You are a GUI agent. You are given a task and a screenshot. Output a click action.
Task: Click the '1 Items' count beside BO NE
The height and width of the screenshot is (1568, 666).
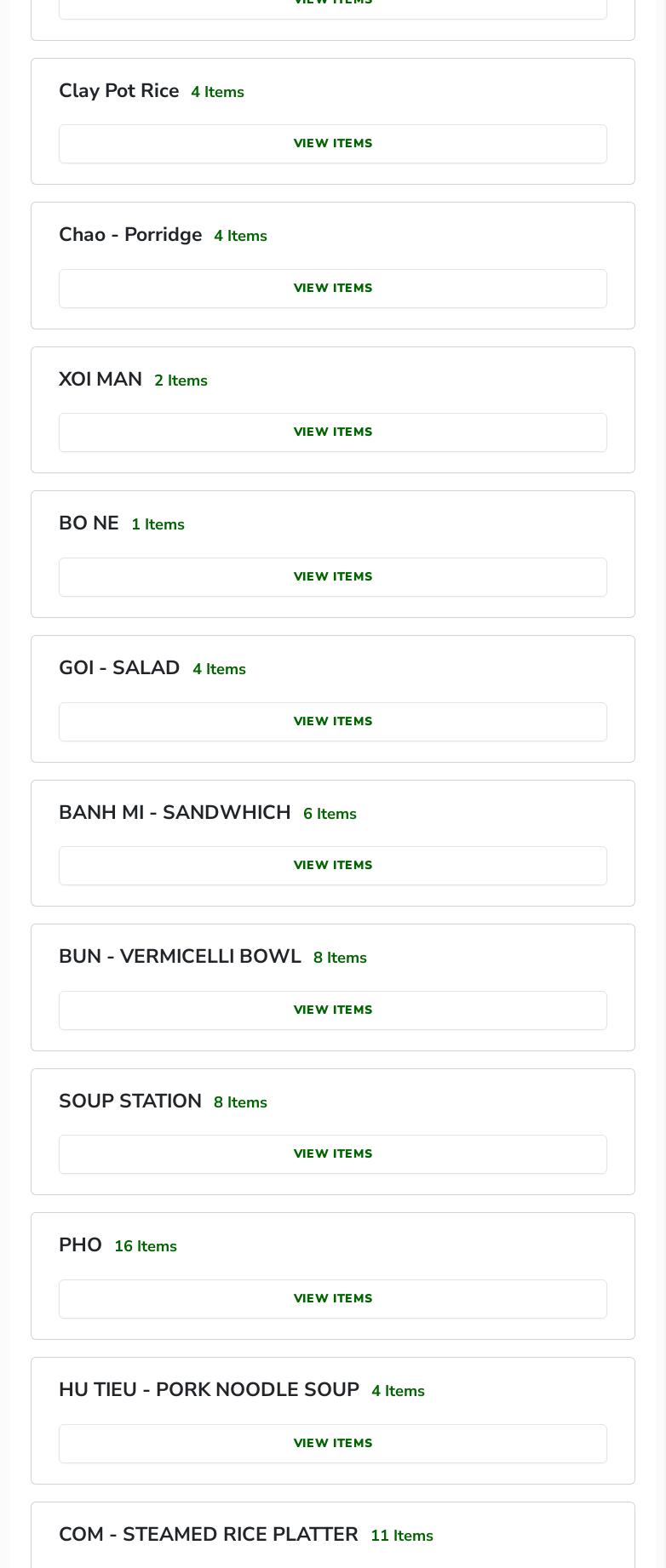158,525
